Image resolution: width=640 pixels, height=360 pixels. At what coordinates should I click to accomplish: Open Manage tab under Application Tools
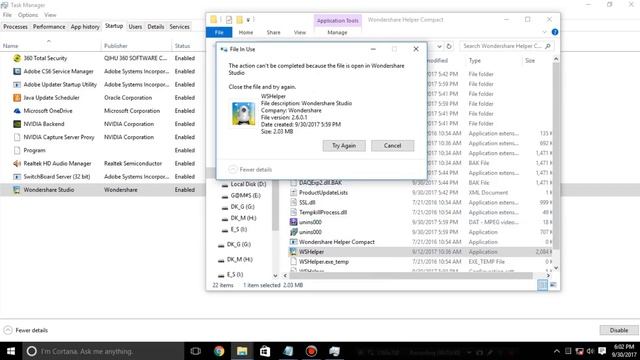337,32
